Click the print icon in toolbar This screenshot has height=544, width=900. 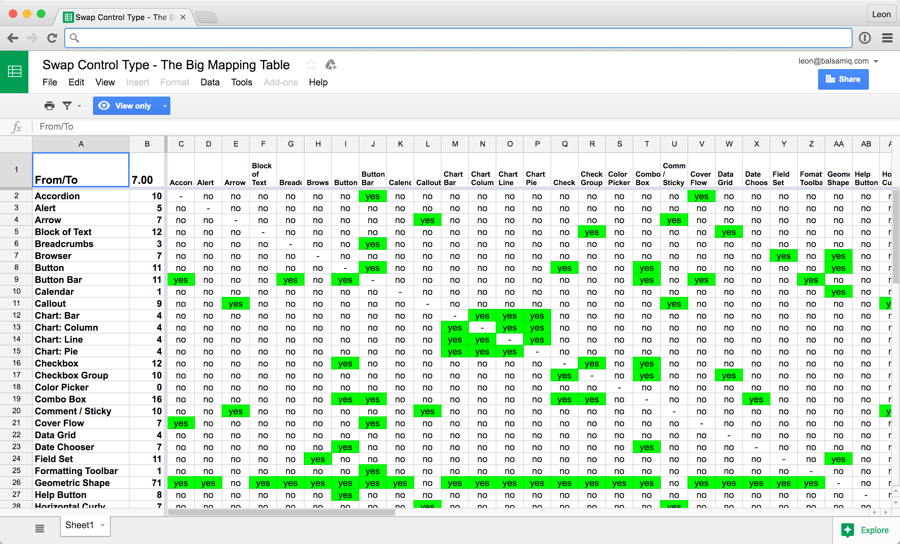click(x=49, y=106)
